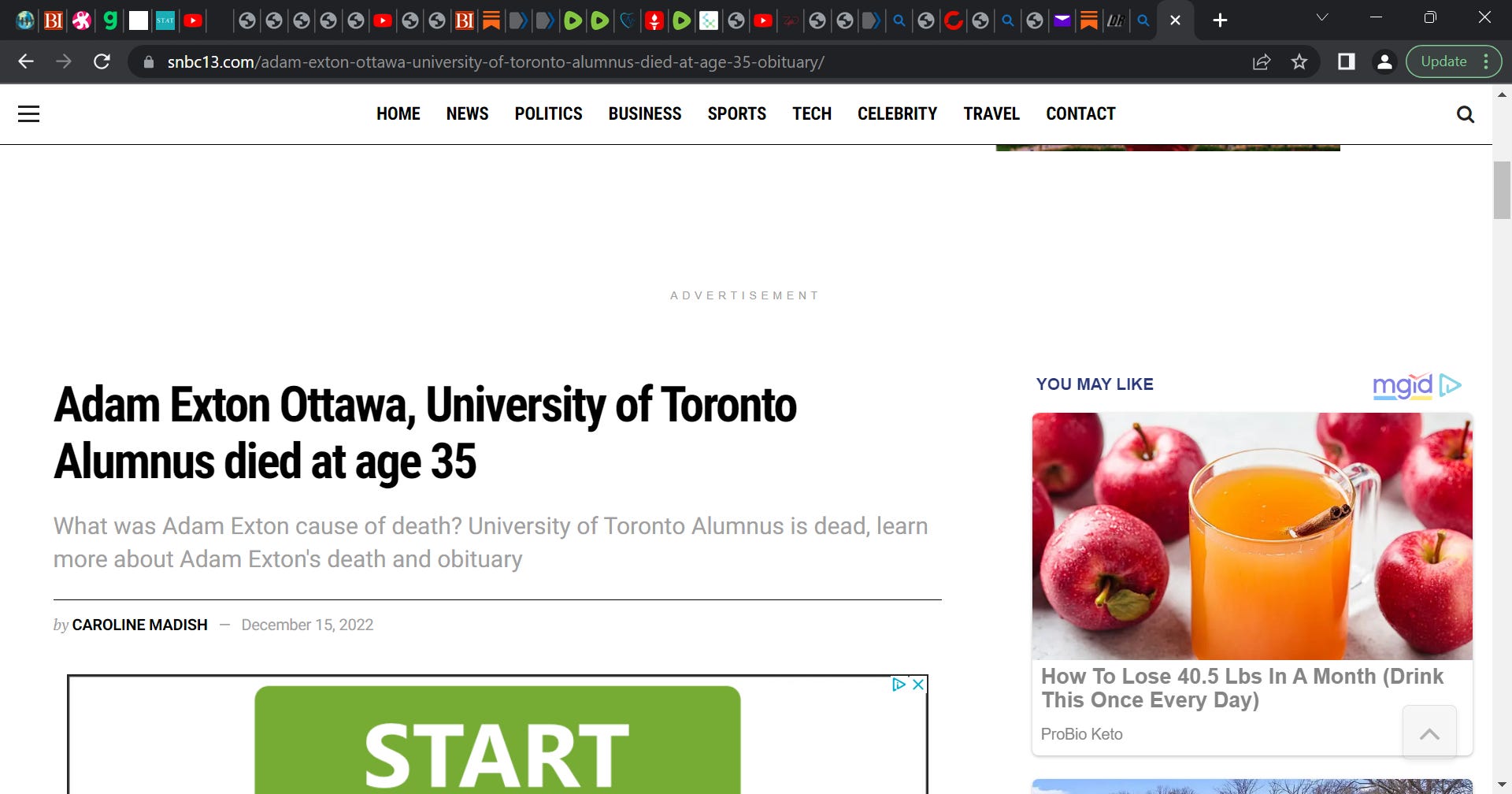
Task: Share this page using share icon
Action: pos(1262,61)
